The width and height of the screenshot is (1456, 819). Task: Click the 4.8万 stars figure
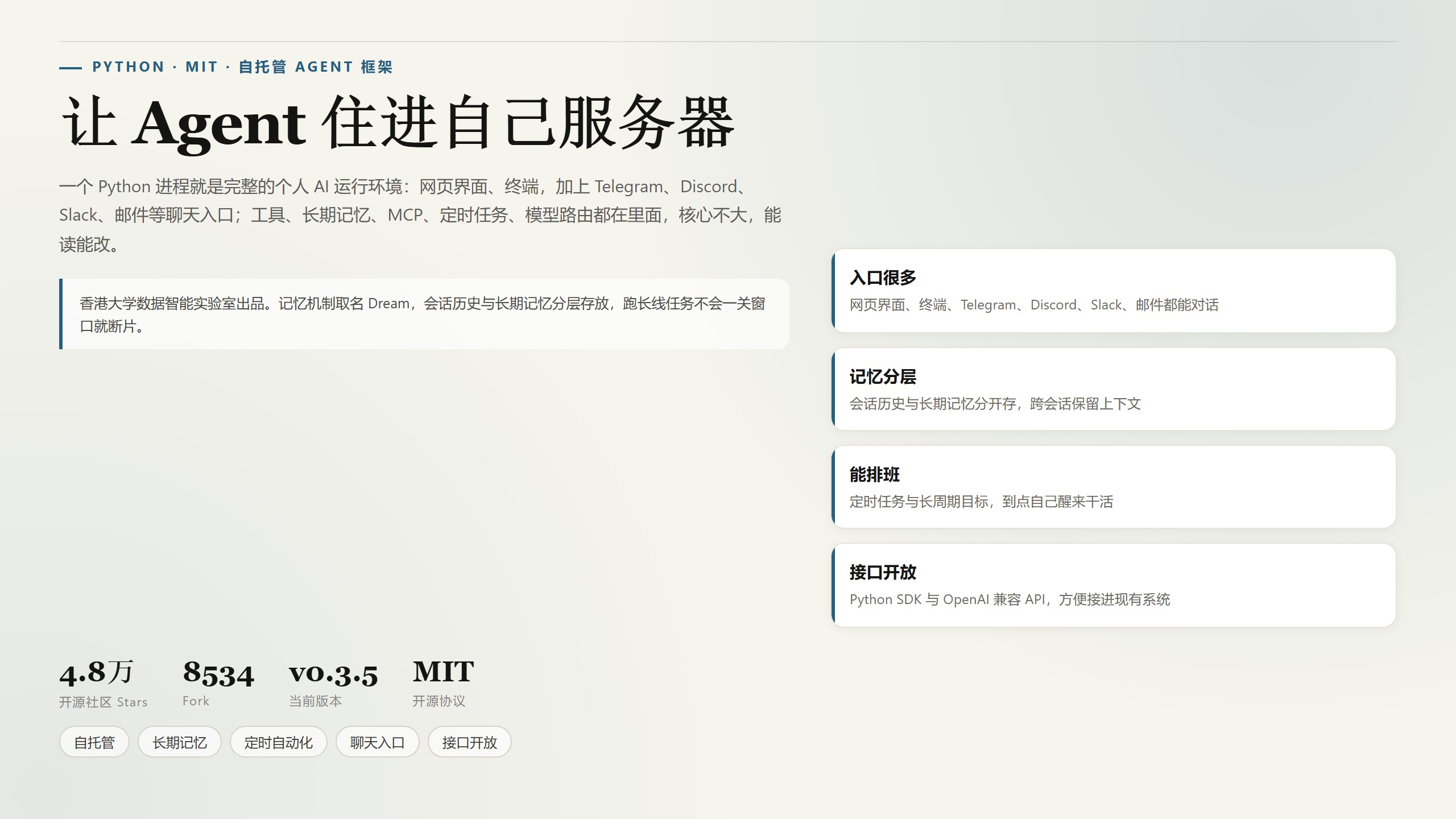(97, 672)
